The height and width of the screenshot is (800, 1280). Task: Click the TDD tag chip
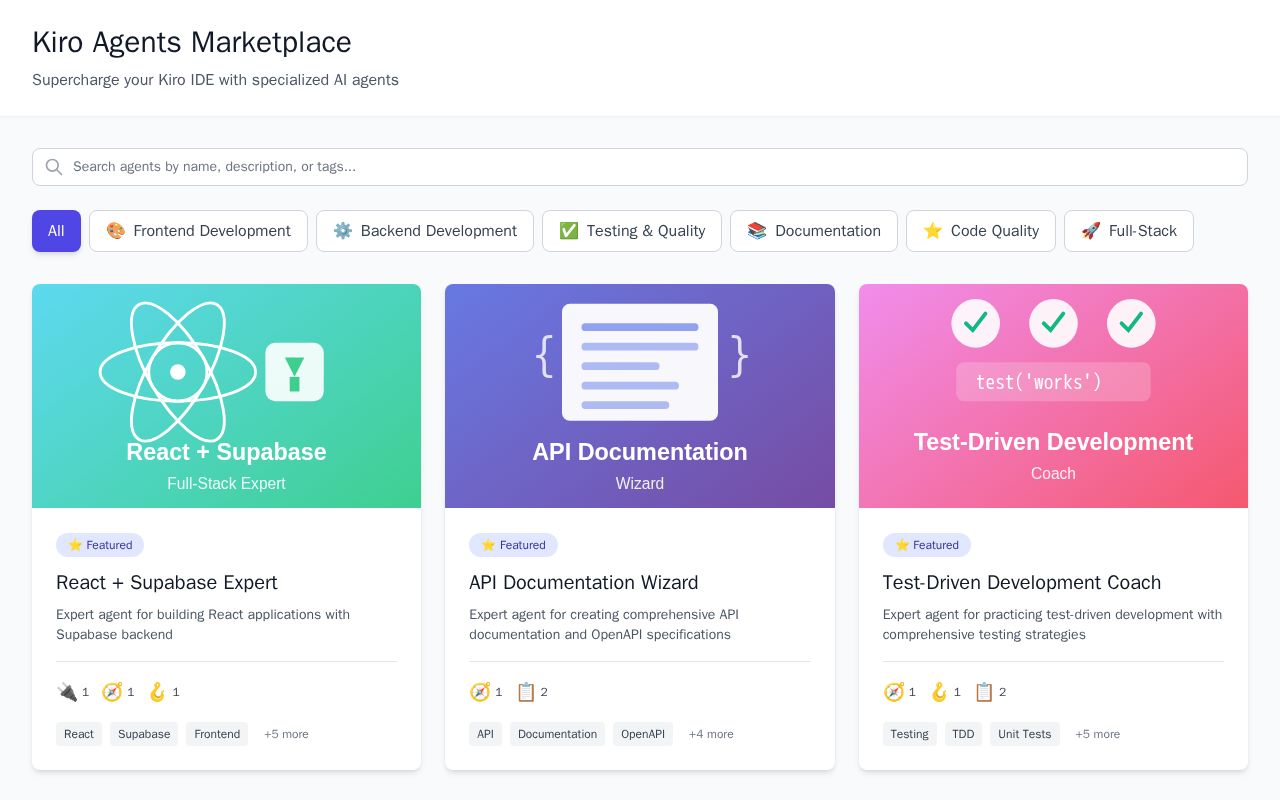point(963,734)
